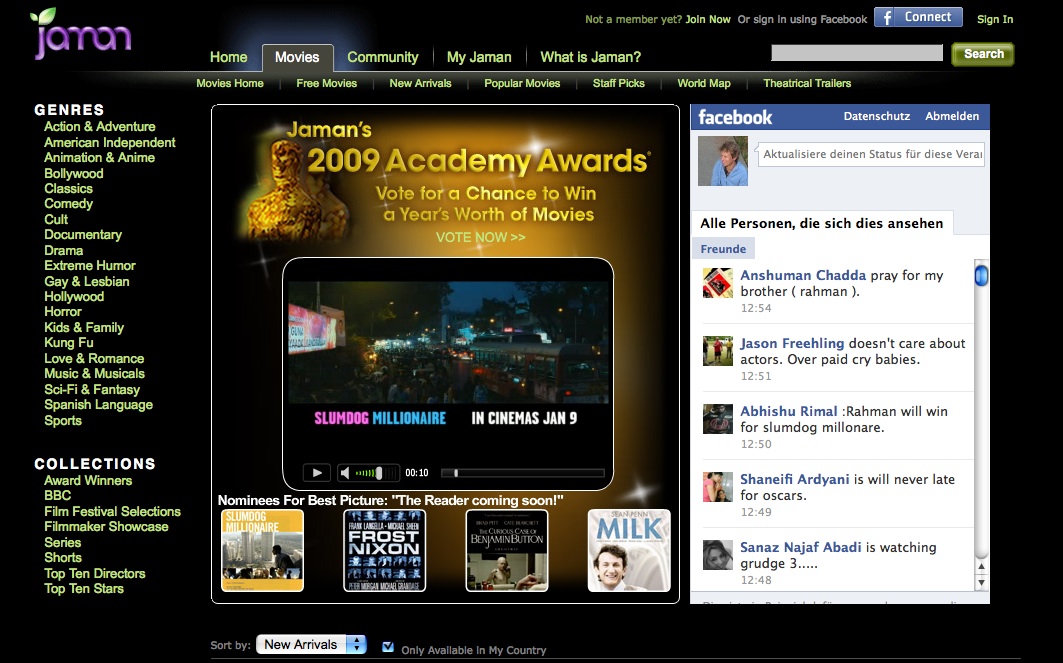Click Abmelden in Facebook widget

952,117
